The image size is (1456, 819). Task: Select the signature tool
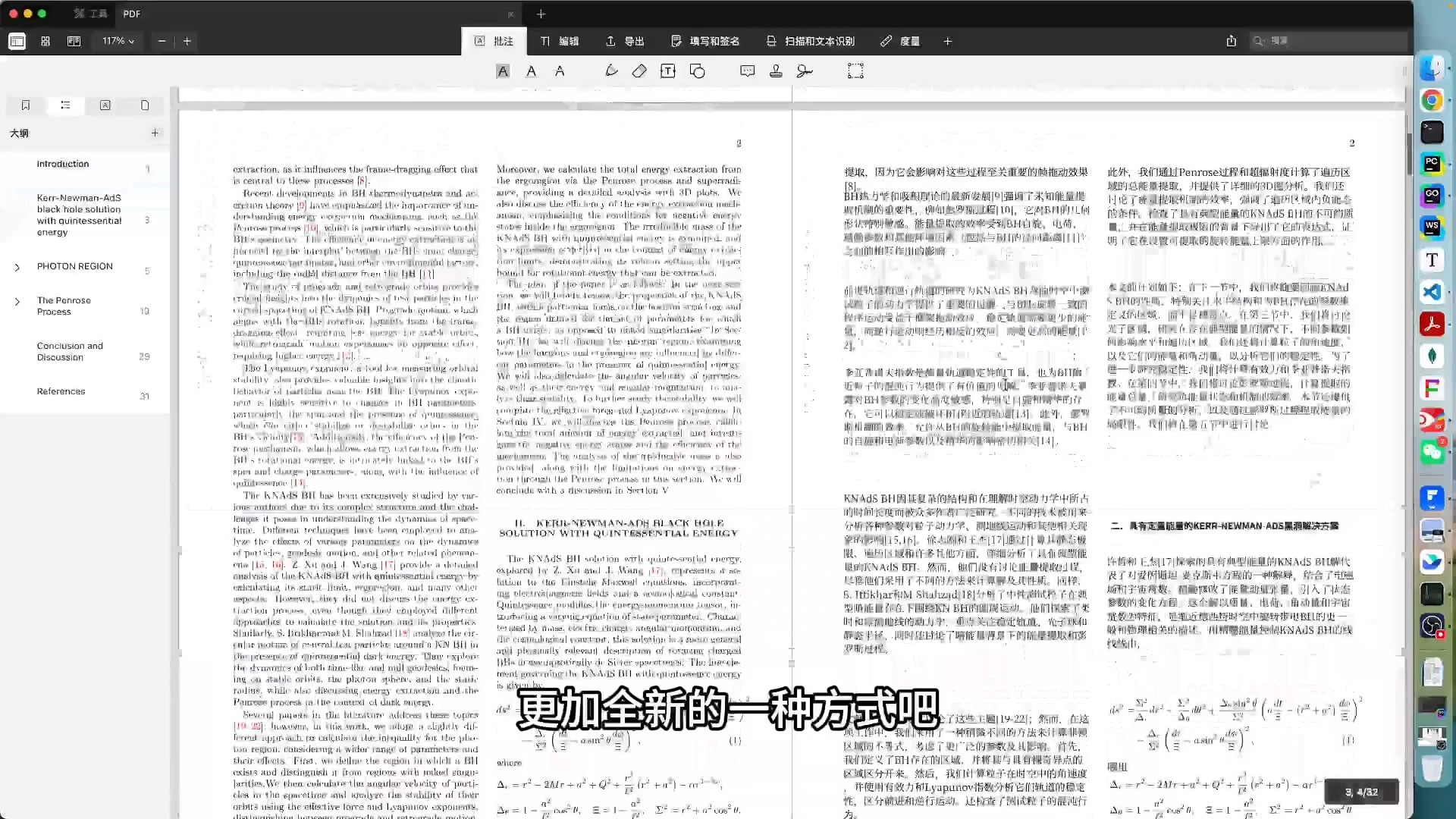click(805, 71)
